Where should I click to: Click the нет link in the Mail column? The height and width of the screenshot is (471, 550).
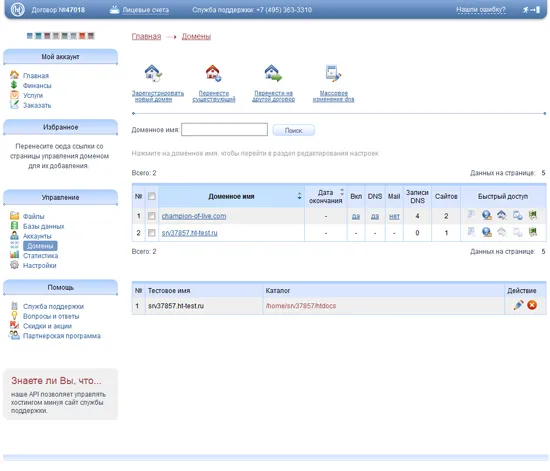click(394, 216)
